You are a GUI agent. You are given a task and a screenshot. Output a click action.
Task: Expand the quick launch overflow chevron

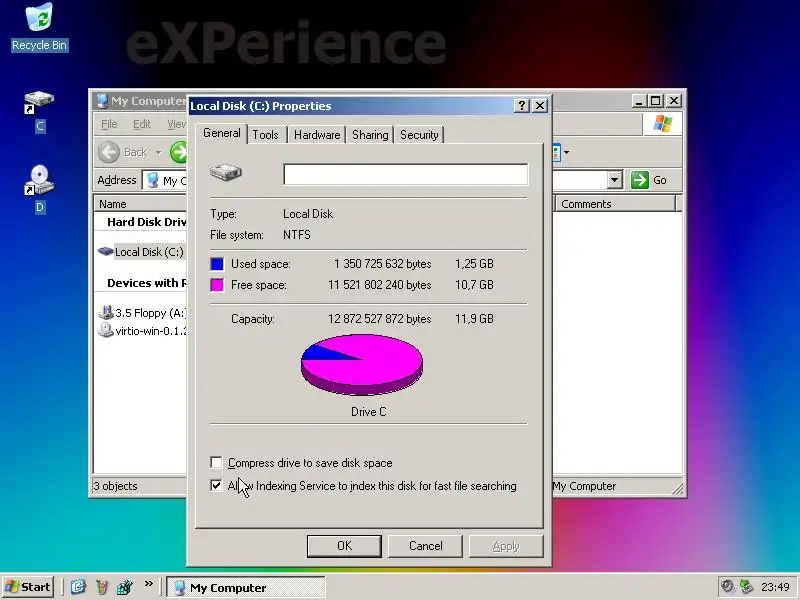(148, 584)
